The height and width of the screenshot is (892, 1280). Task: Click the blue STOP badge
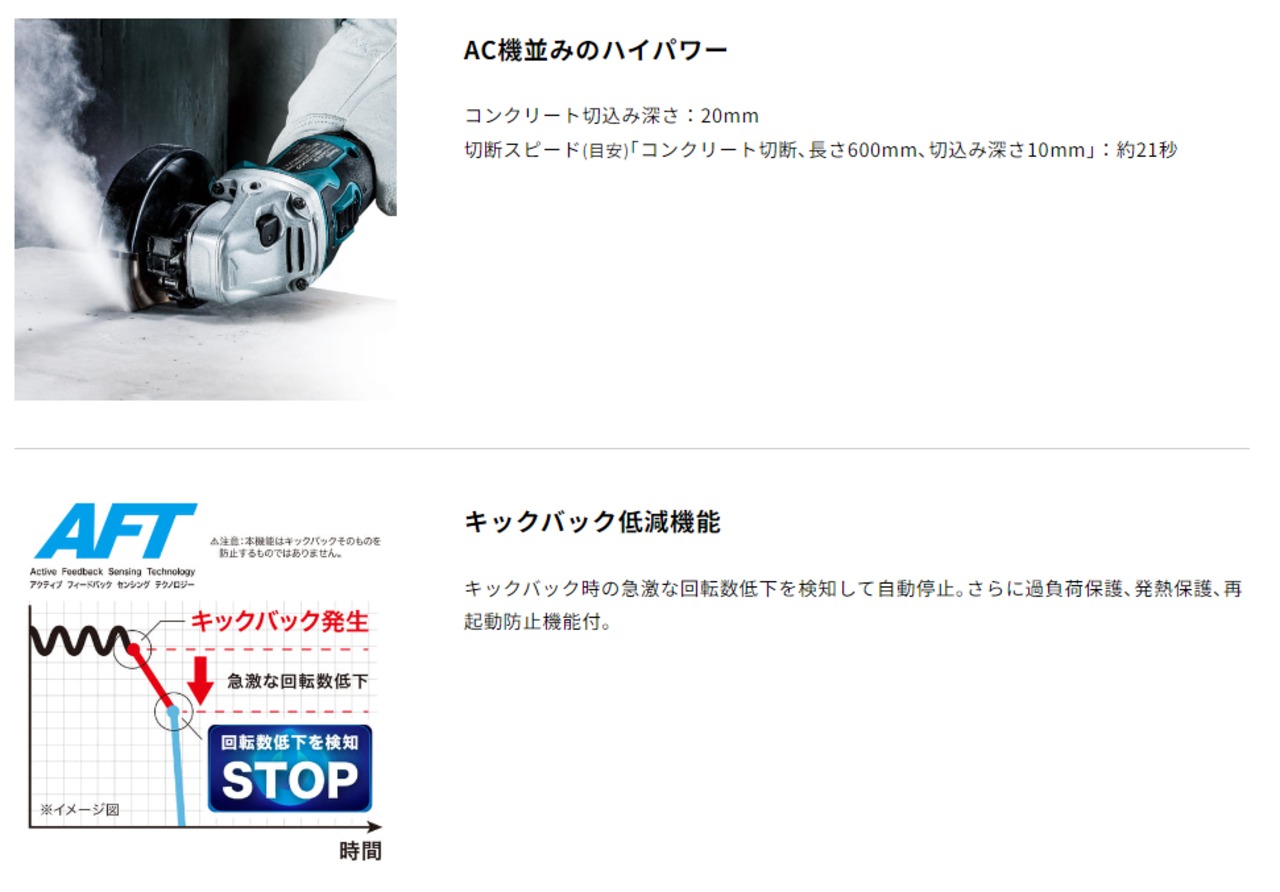click(x=290, y=767)
